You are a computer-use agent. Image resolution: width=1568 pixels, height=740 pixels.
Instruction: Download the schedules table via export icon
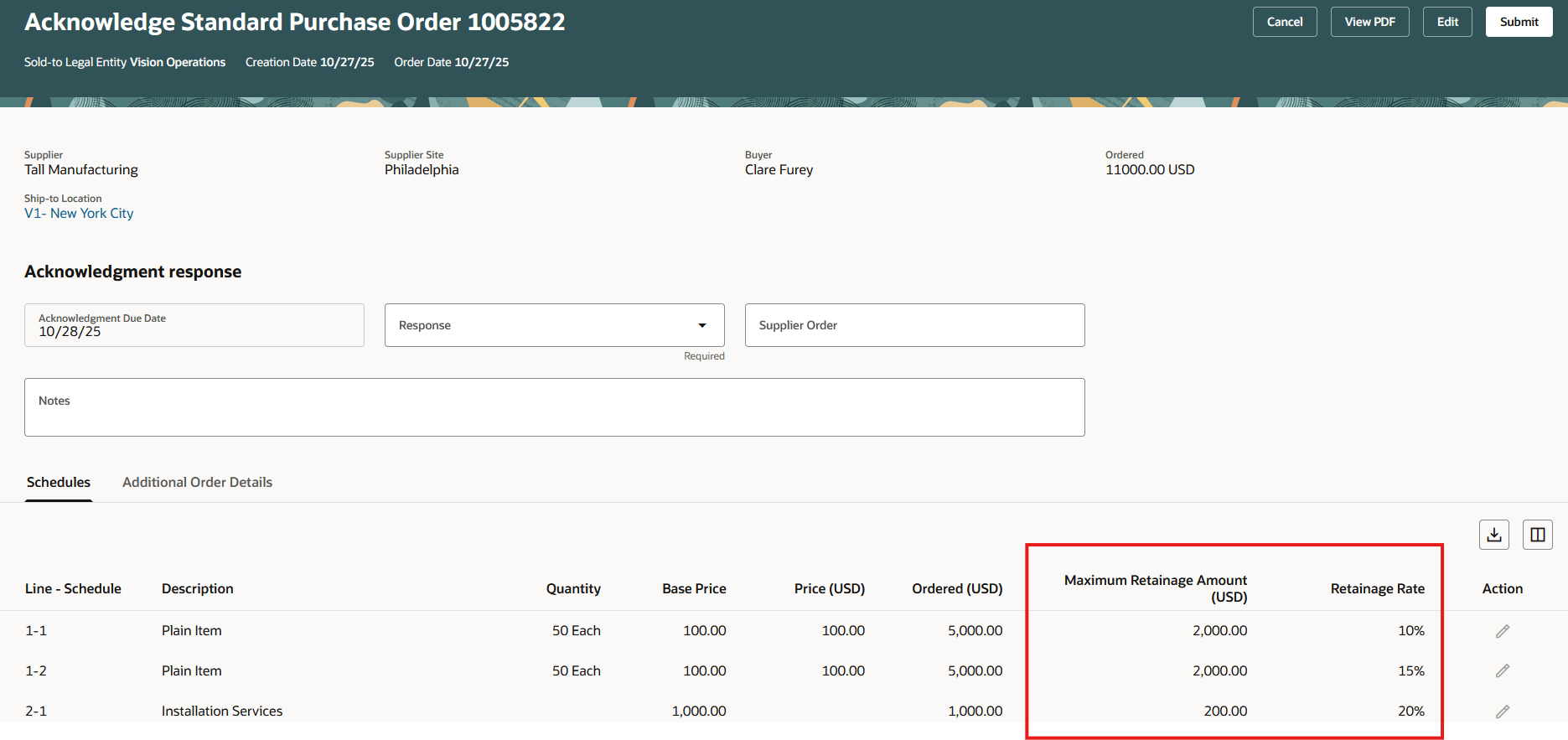pos(1494,535)
